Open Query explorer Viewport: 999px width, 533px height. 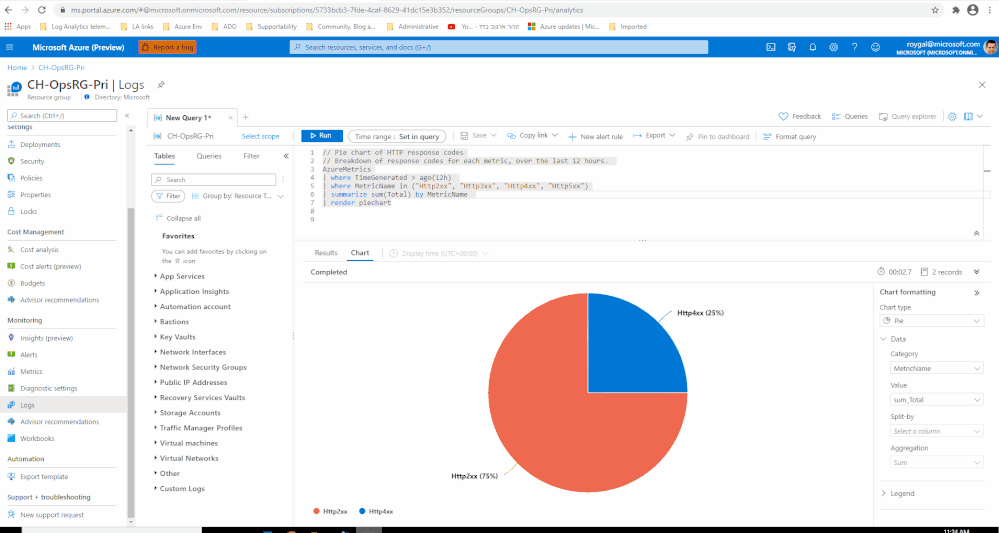coord(908,117)
